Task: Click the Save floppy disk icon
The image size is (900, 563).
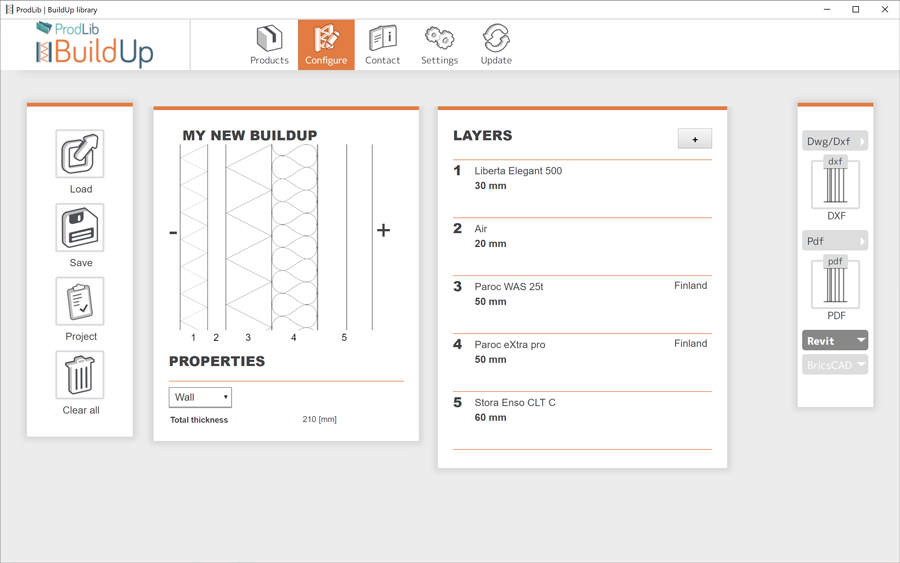Action: 80,227
